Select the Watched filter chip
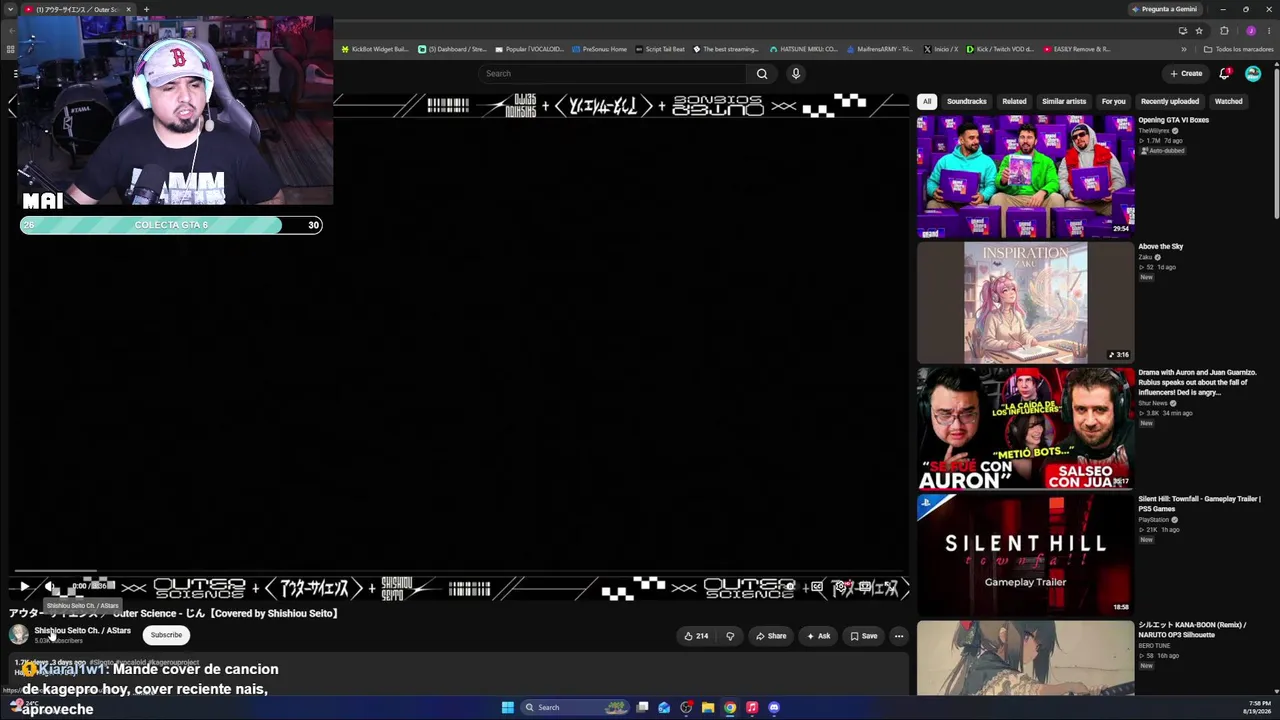The height and width of the screenshot is (720, 1280). tap(1228, 101)
